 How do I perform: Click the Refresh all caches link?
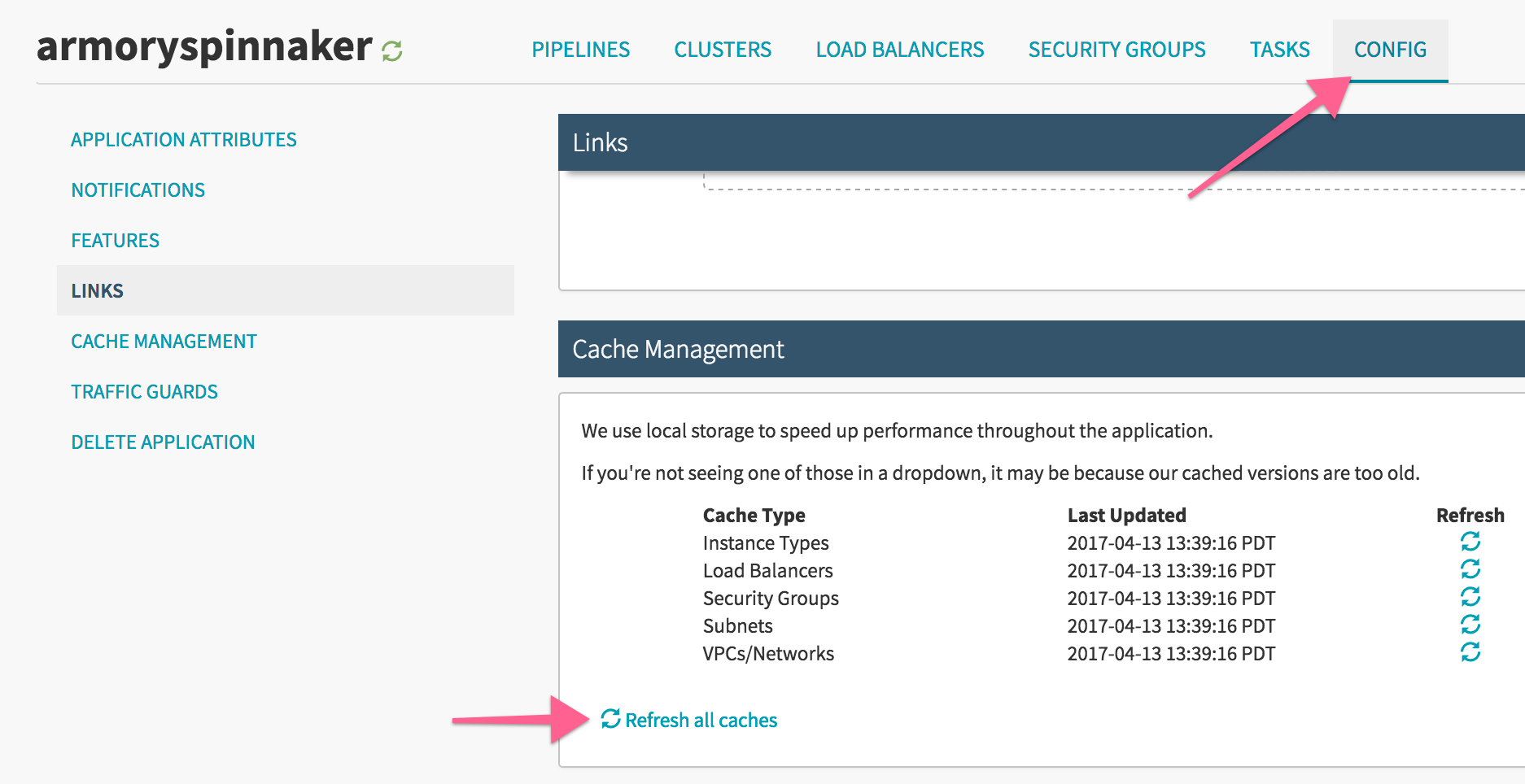pyautogui.click(x=689, y=720)
